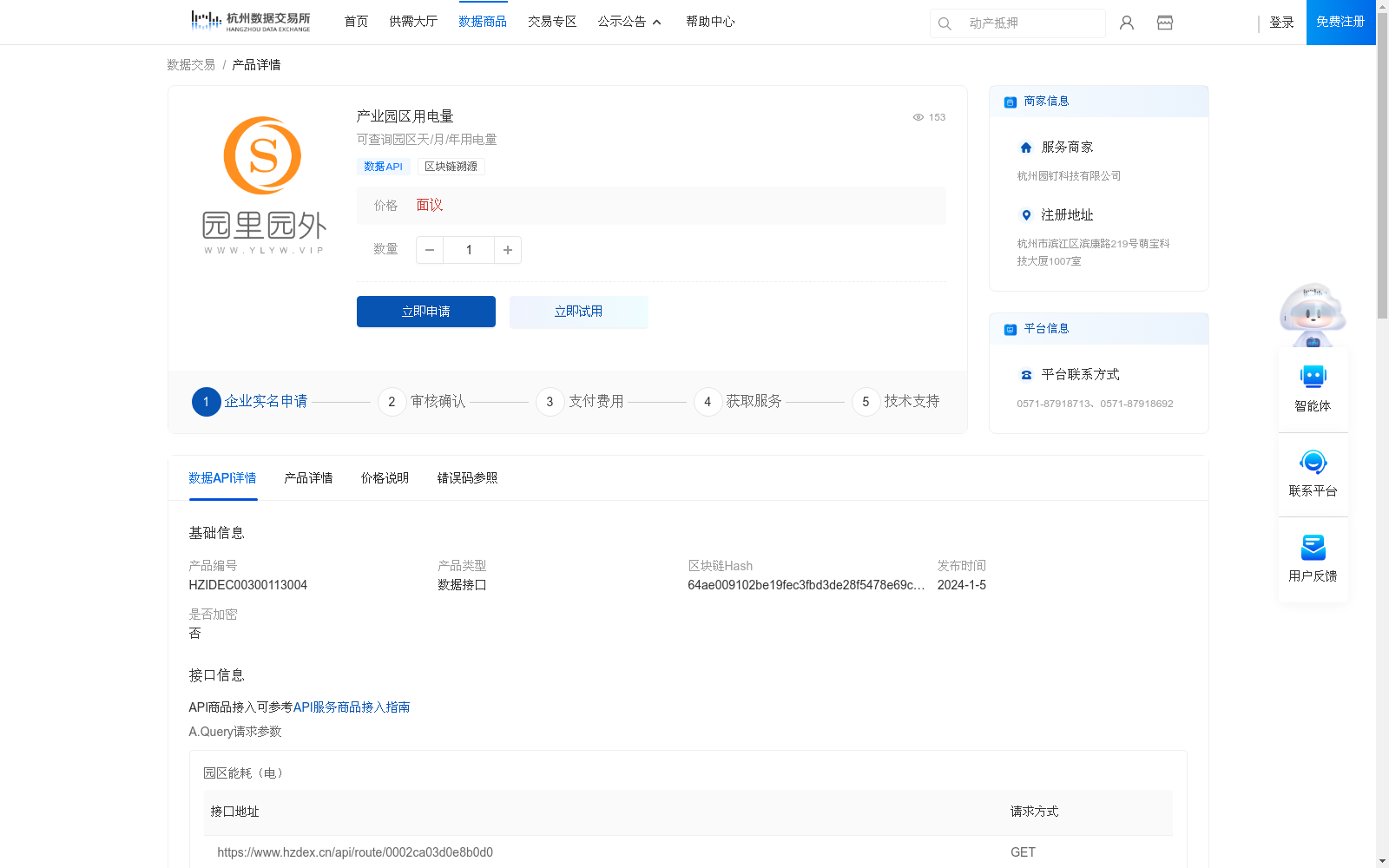Open the 智能体 assistant icon
The image size is (1389, 868).
[x=1313, y=377]
